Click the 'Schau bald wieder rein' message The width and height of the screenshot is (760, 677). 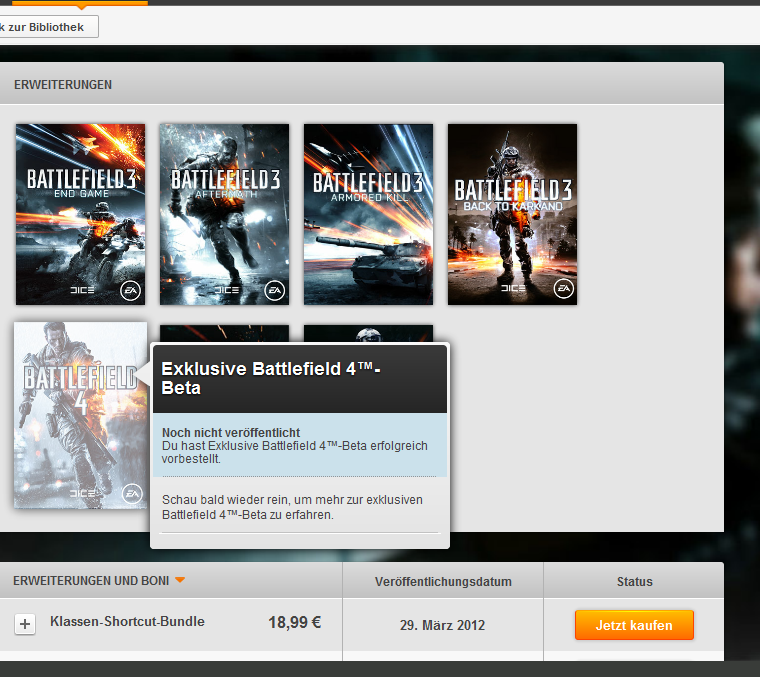click(292, 507)
